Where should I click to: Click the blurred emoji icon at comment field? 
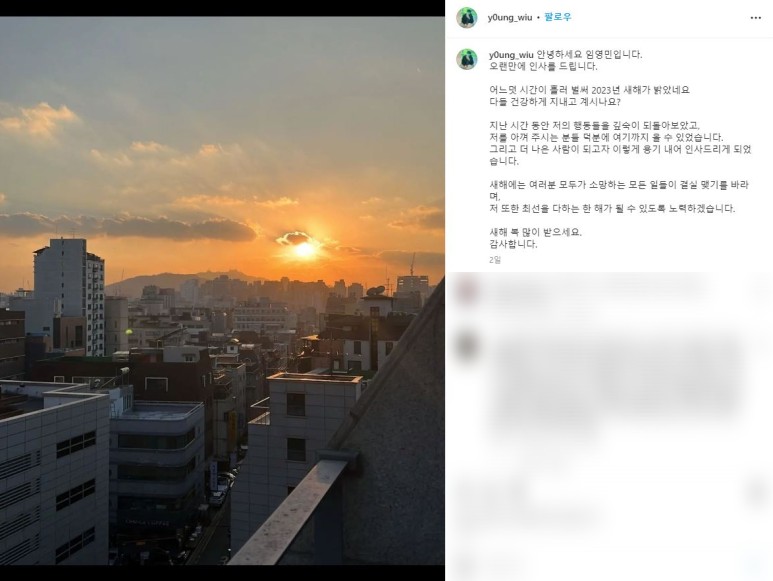[x=465, y=565]
